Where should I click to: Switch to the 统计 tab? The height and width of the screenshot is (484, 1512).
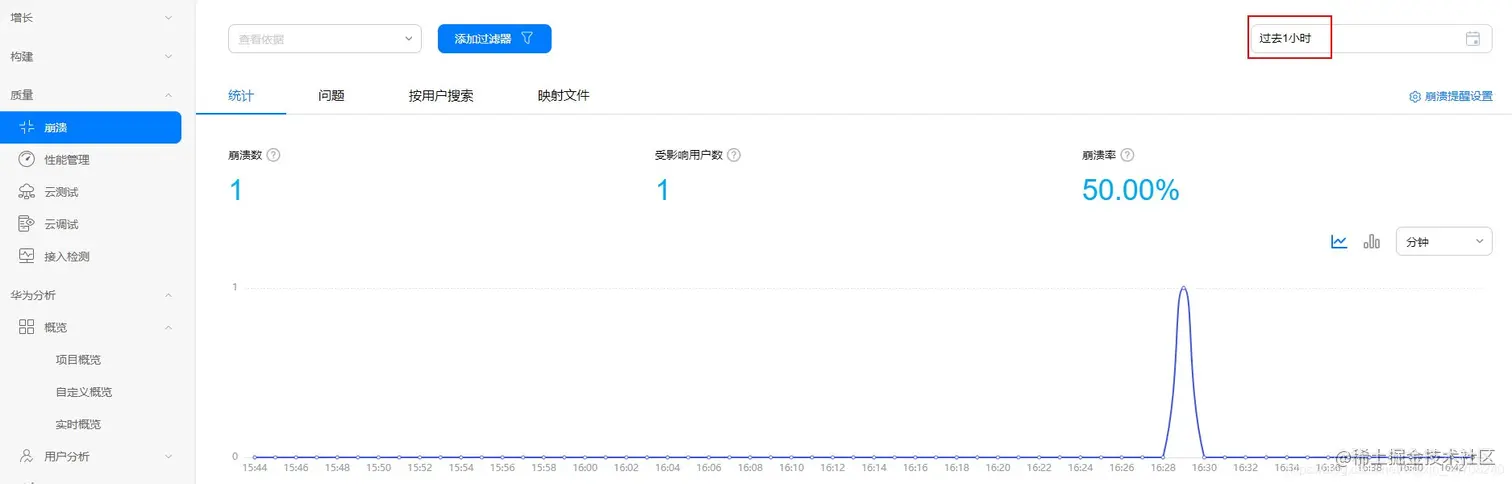coord(241,96)
